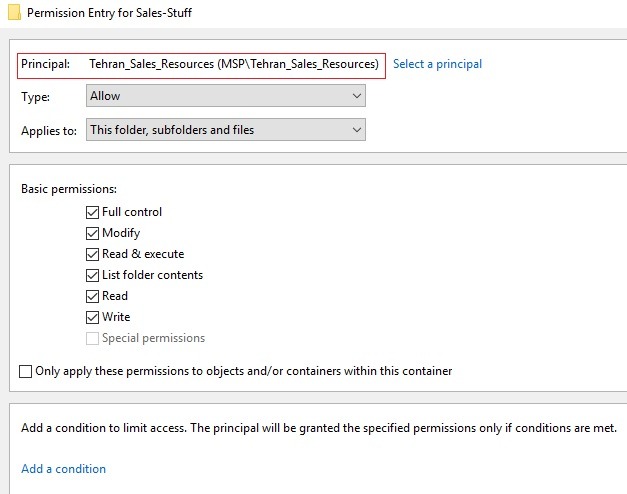
Task: Uncheck the Modify permission
Action: point(92,233)
